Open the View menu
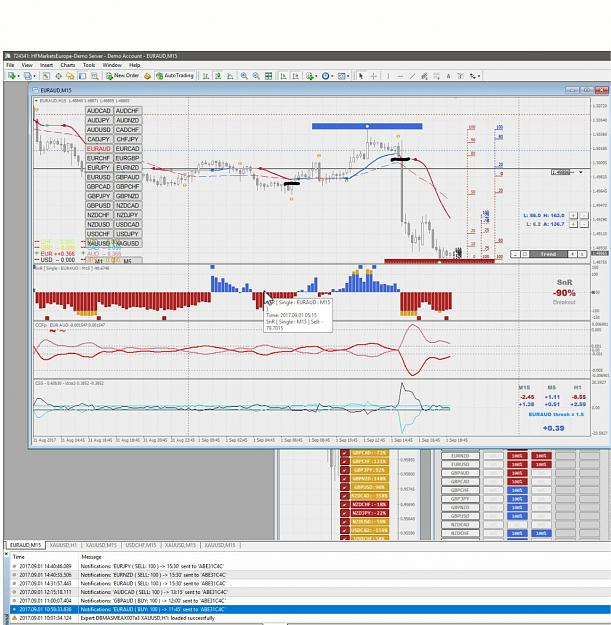 [x=27, y=65]
